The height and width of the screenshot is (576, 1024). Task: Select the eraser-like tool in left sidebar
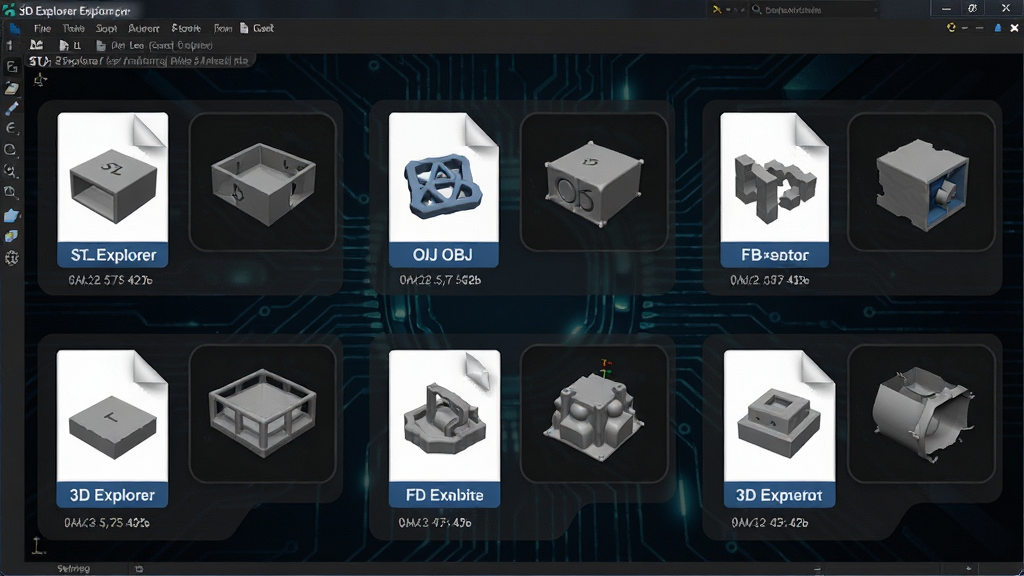coord(11,88)
